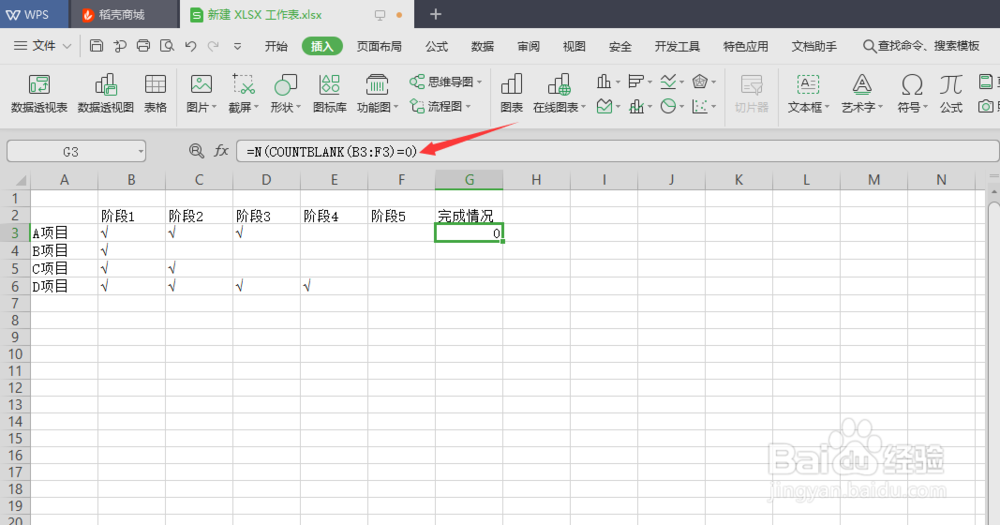The height and width of the screenshot is (525, 1000).
Task: Open the 文档助手 ribbon tab
Action: [x=814, y=46]
